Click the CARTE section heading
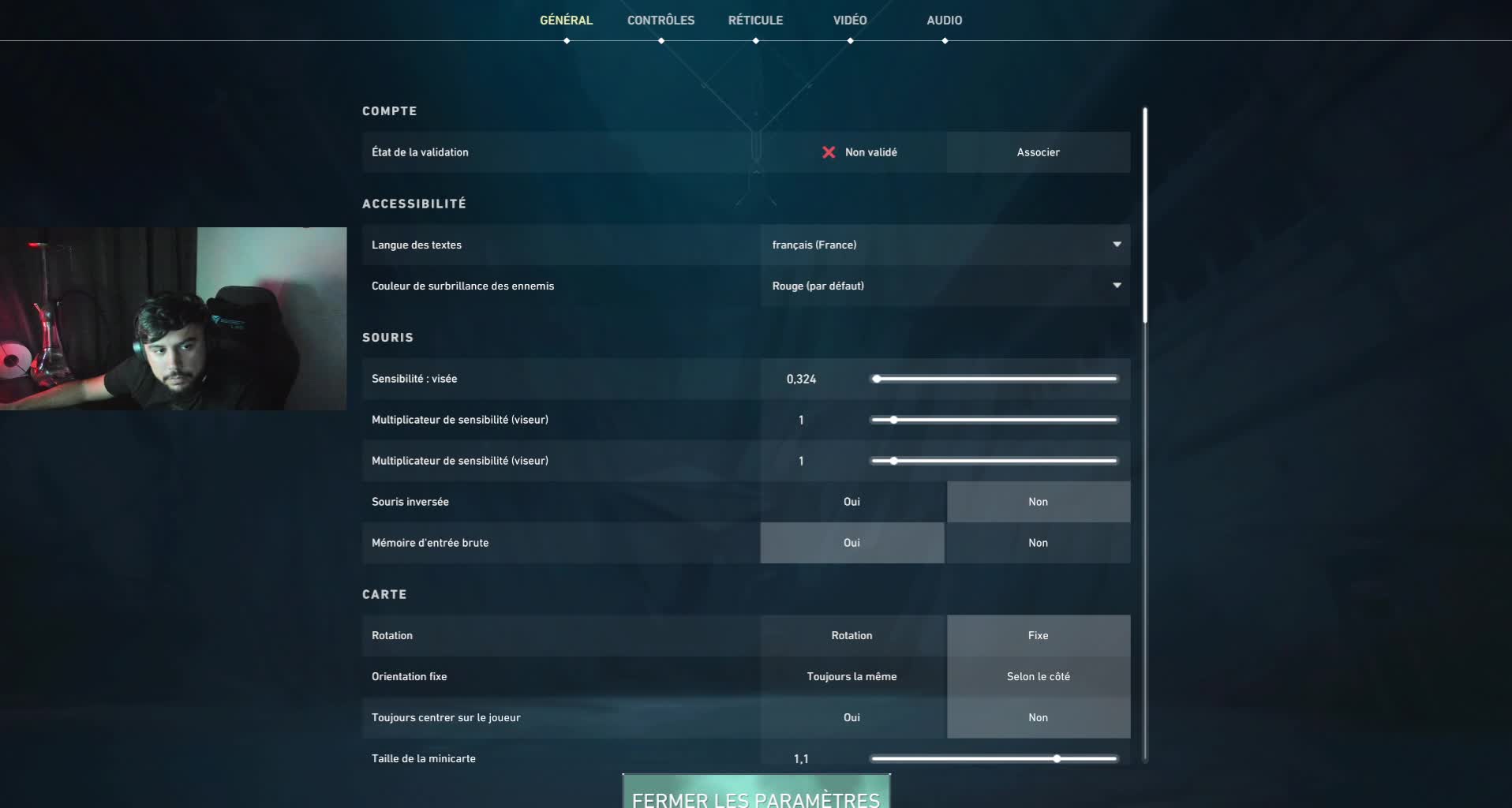Screen dimensions: 1512x808 pyautogui.click(x=384, y=595)
